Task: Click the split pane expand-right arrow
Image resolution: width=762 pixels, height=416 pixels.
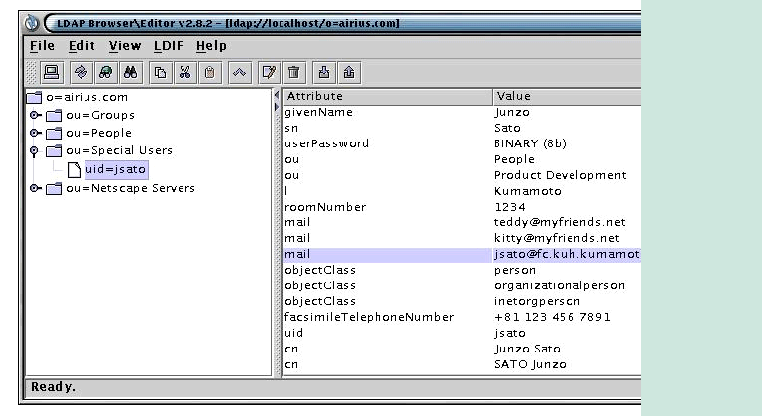Action: [x=277, y=107]
